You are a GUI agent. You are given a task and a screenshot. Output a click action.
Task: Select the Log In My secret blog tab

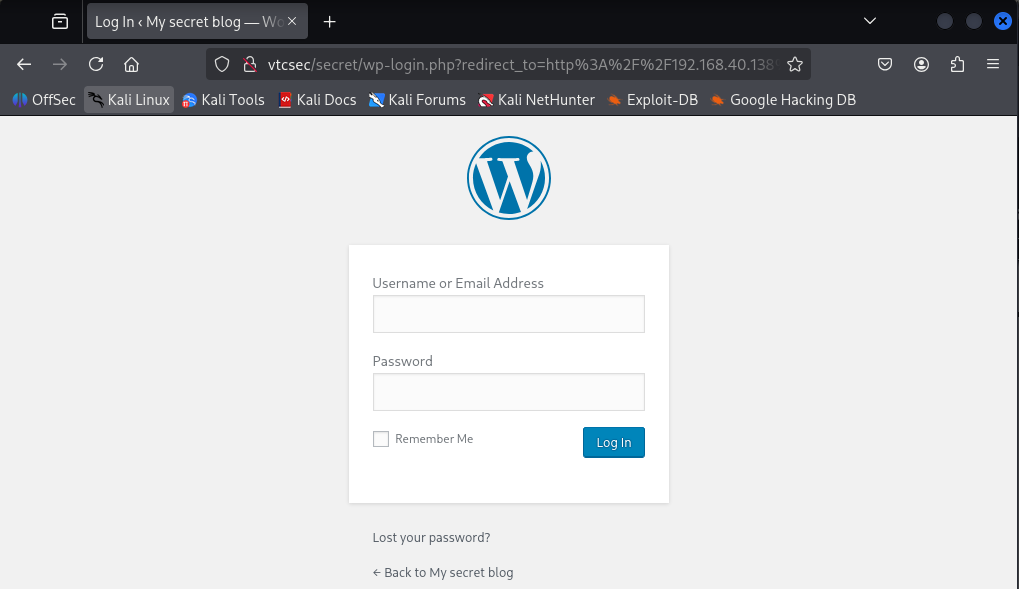(x=188, y=21)
